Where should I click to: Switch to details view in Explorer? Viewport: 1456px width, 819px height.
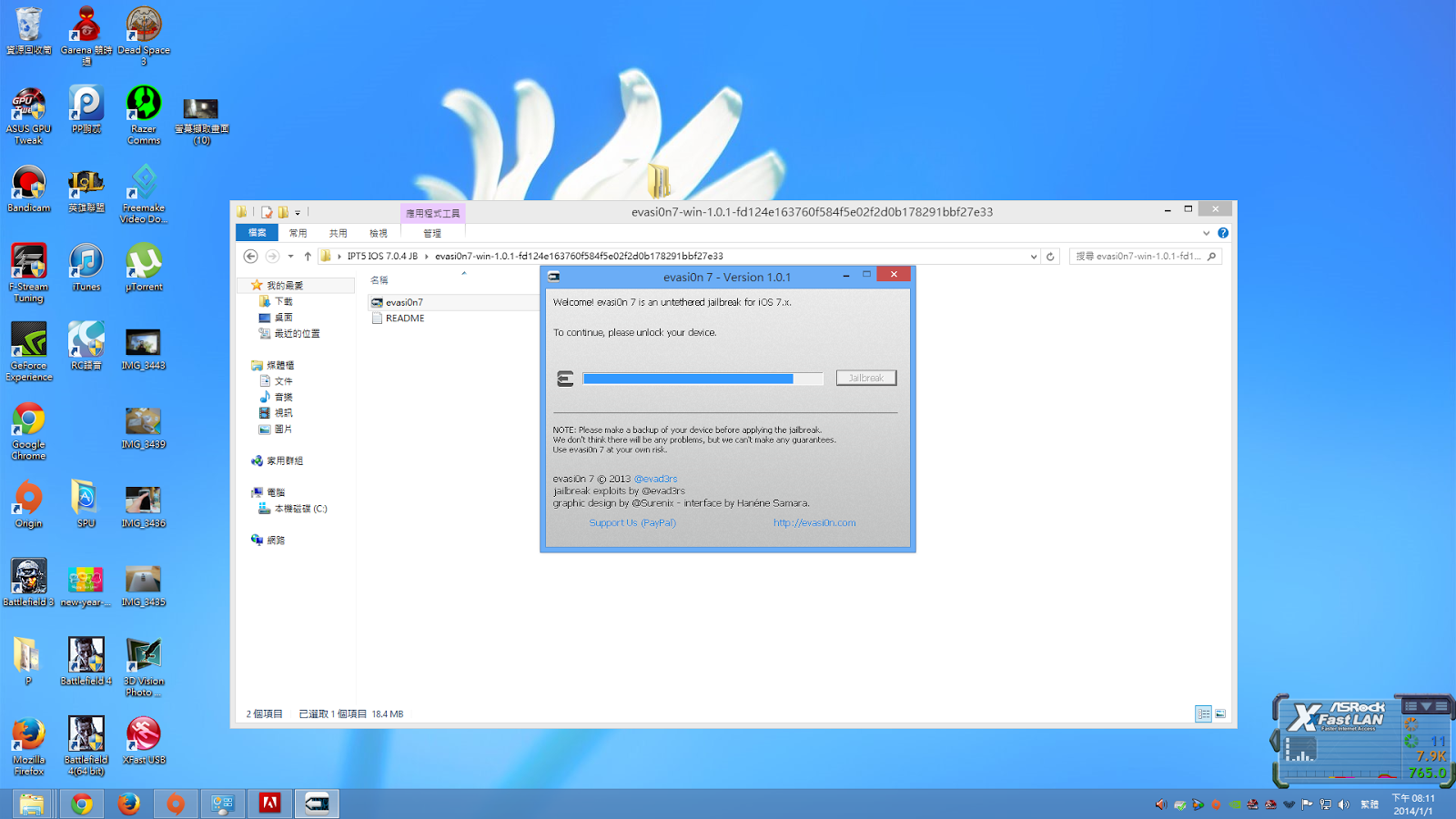pos(1203,714)
